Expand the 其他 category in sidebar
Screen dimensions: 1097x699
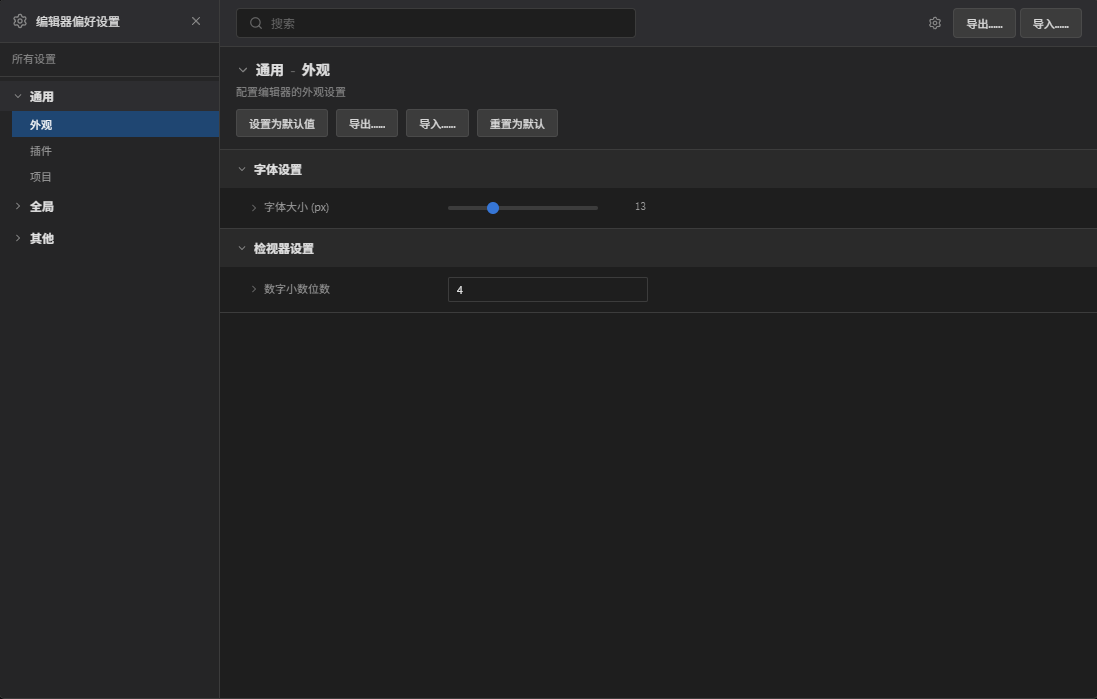[x=18, y=239]
